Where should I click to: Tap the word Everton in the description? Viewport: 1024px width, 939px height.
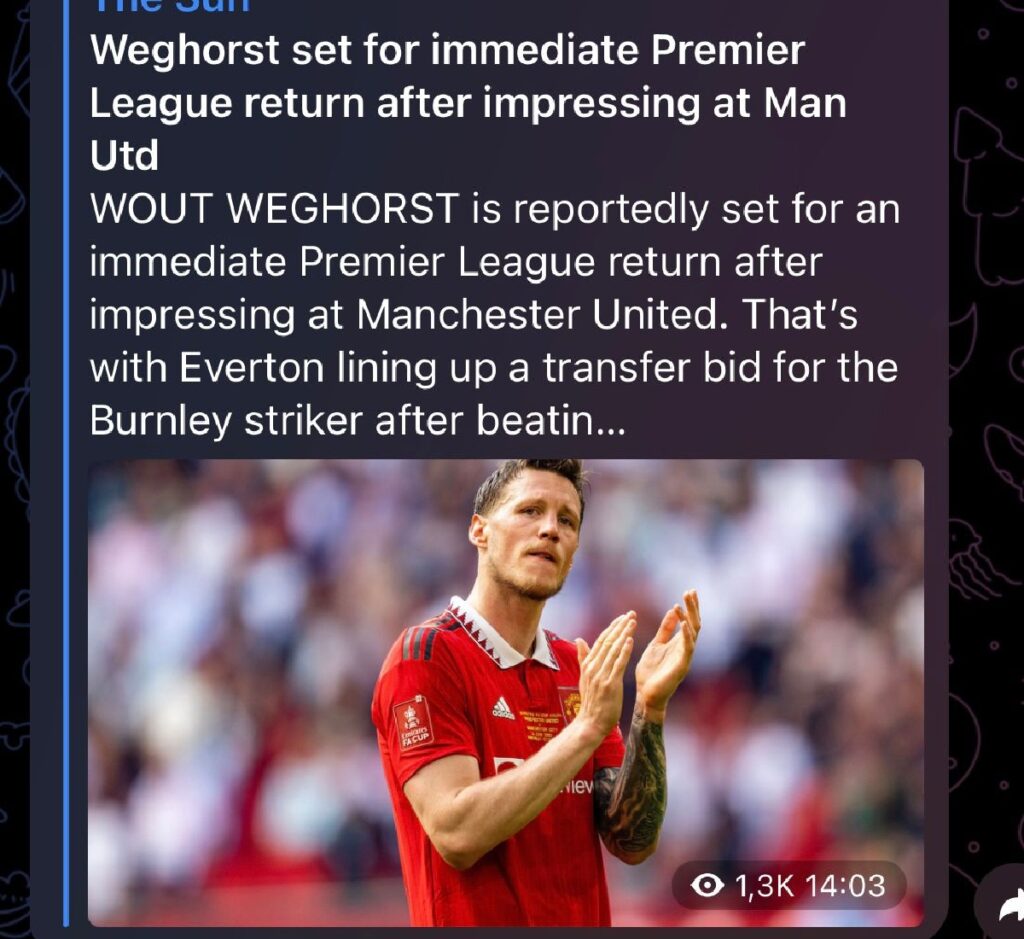[251, 368]
